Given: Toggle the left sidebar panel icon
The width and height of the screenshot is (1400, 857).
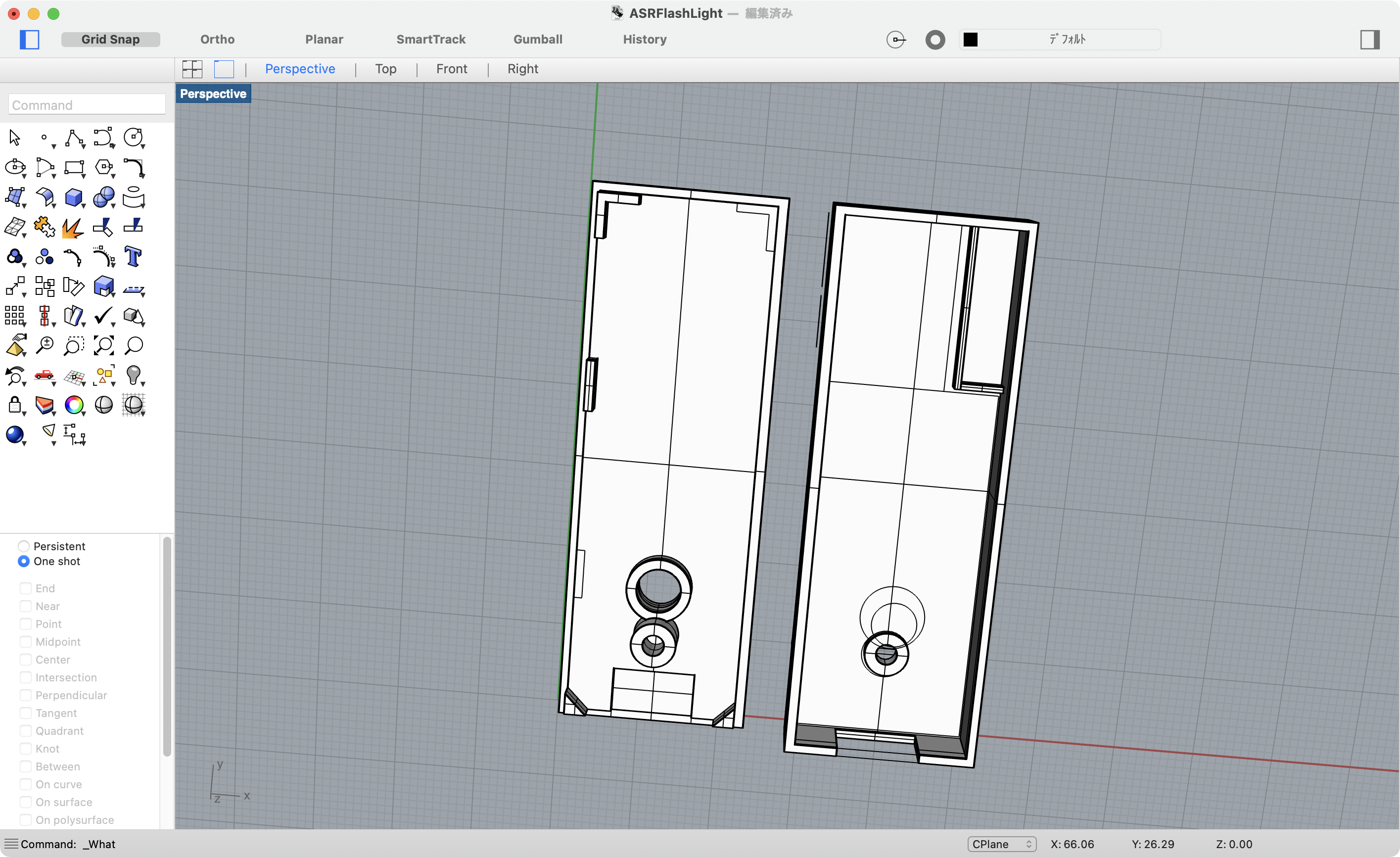Looking at the screenshot, I should point(30,39).
